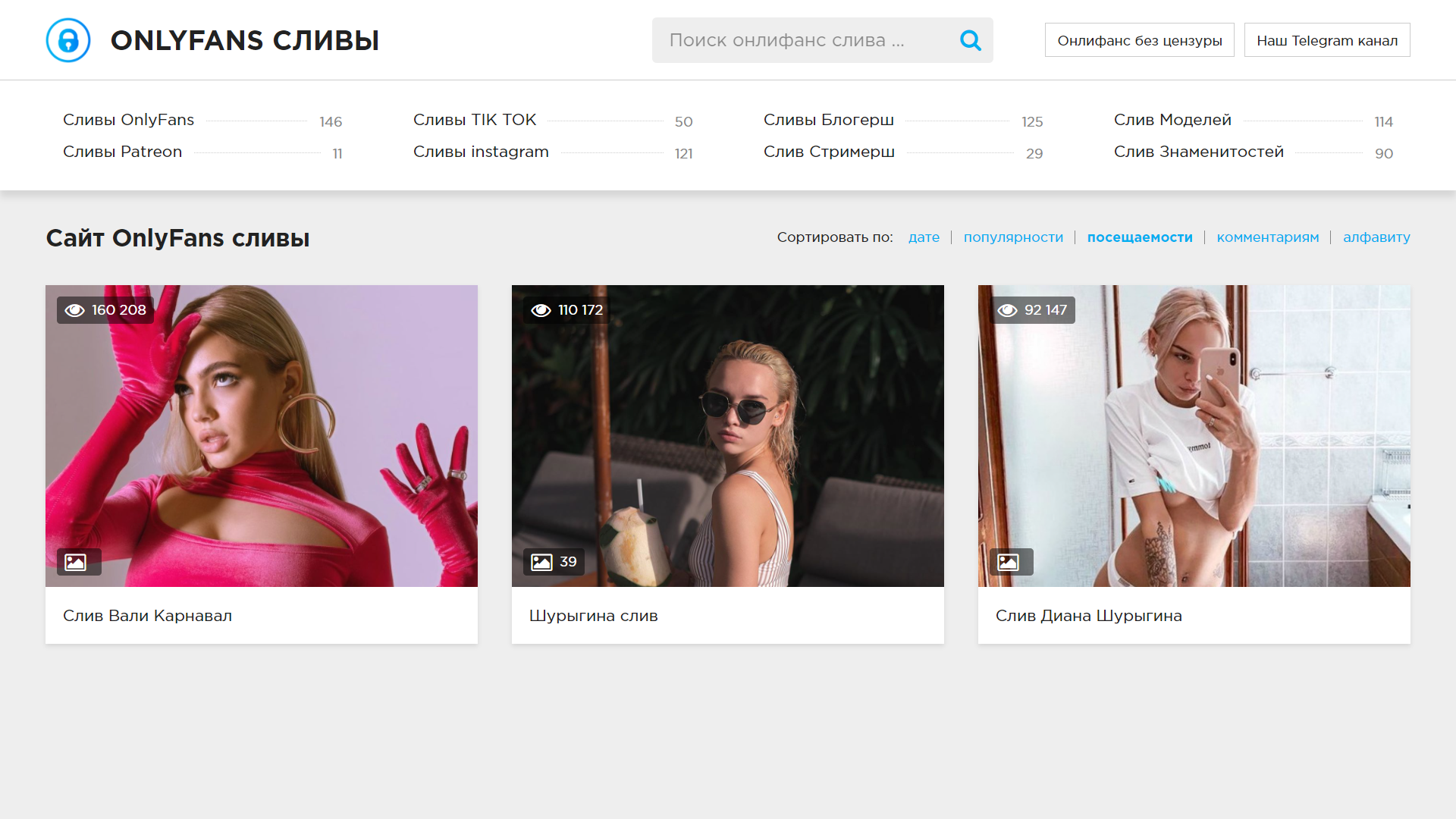
Task: Sort by алфавиту
Action: [1376, 237]
